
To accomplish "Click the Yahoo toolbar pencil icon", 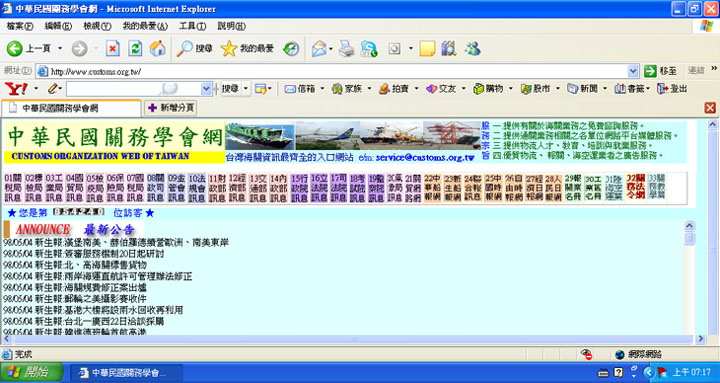I will click(53, 89).
